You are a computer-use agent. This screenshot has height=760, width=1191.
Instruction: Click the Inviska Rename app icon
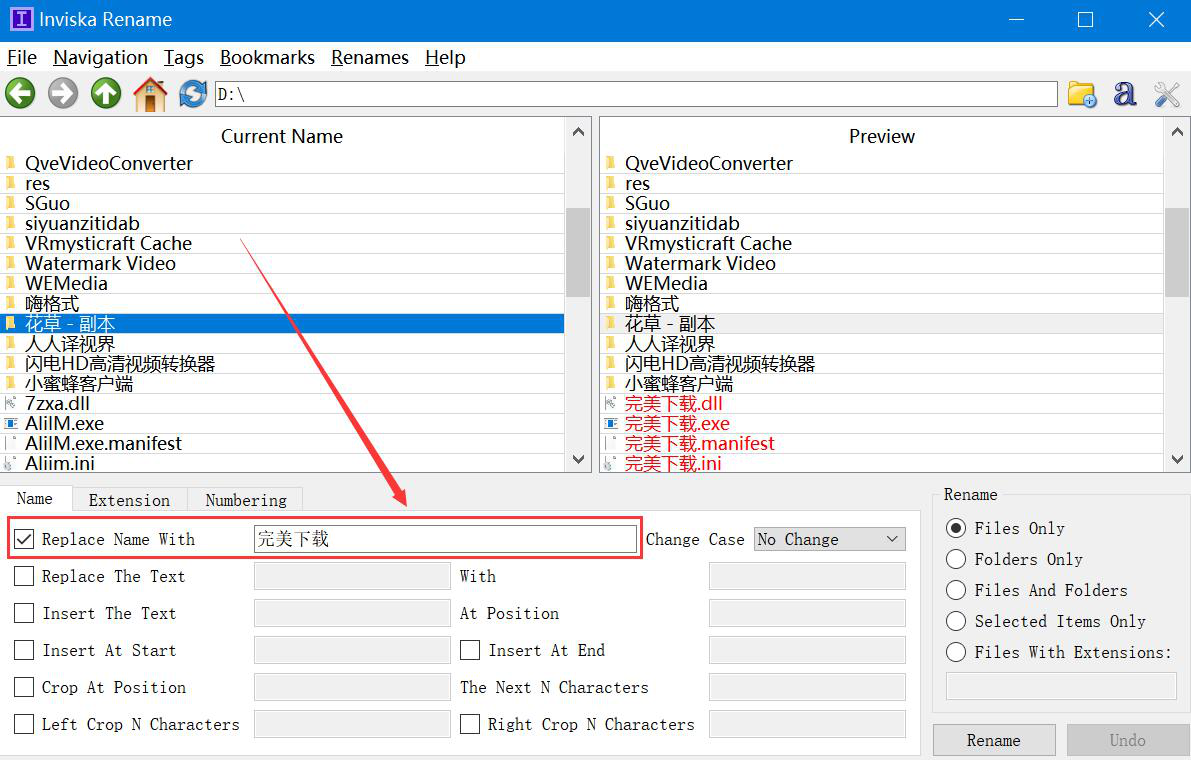(x=21, y=19)
